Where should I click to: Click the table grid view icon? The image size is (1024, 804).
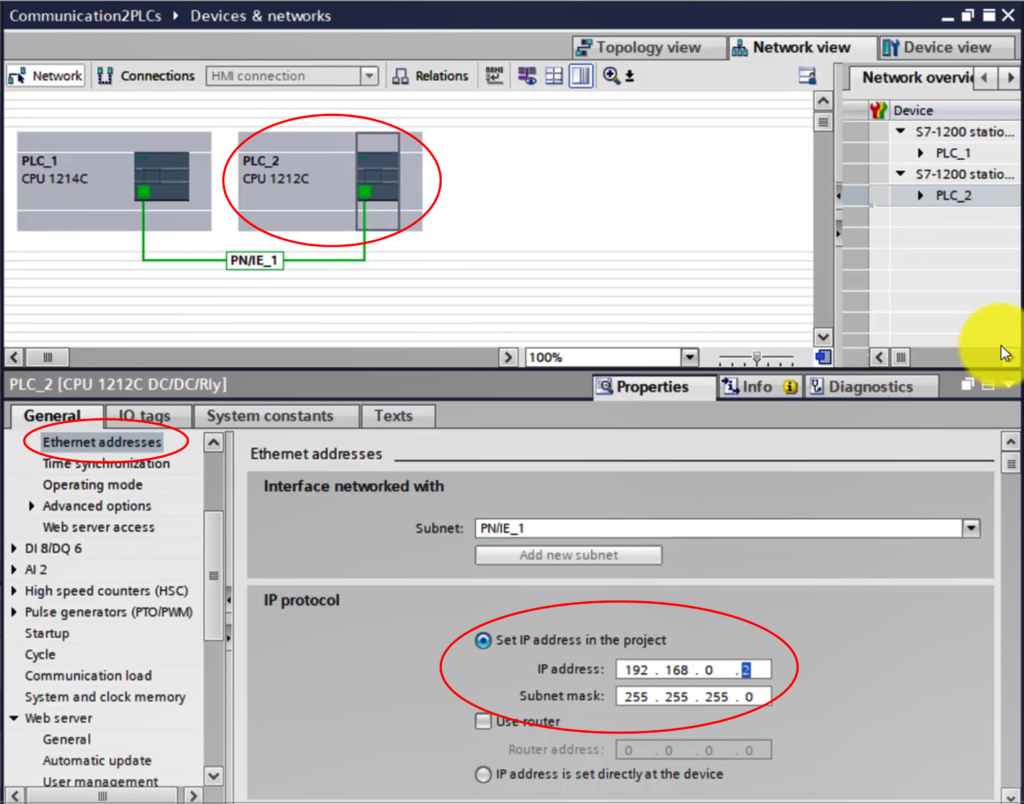(x=553, y=75)
